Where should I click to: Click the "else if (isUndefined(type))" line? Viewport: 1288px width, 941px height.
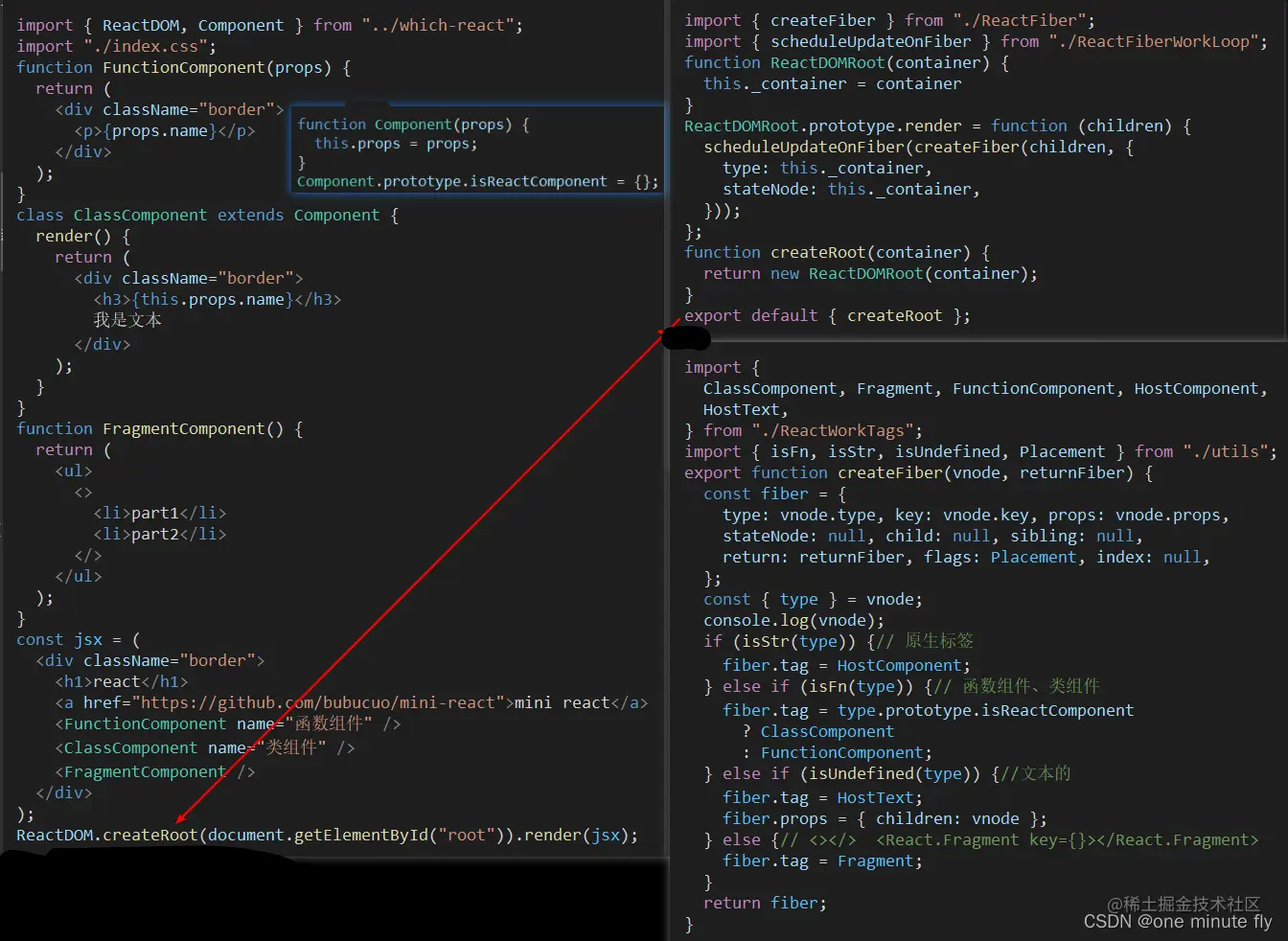pyautogui.click(x=887, y=773)
